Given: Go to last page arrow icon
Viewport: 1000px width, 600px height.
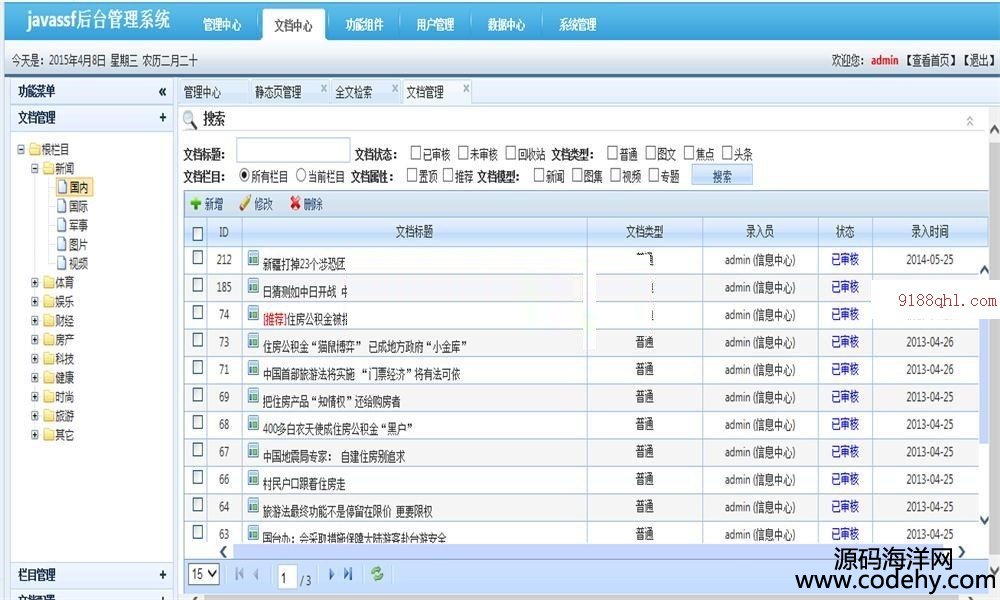Looking at the screenshot, I should 348,574.
